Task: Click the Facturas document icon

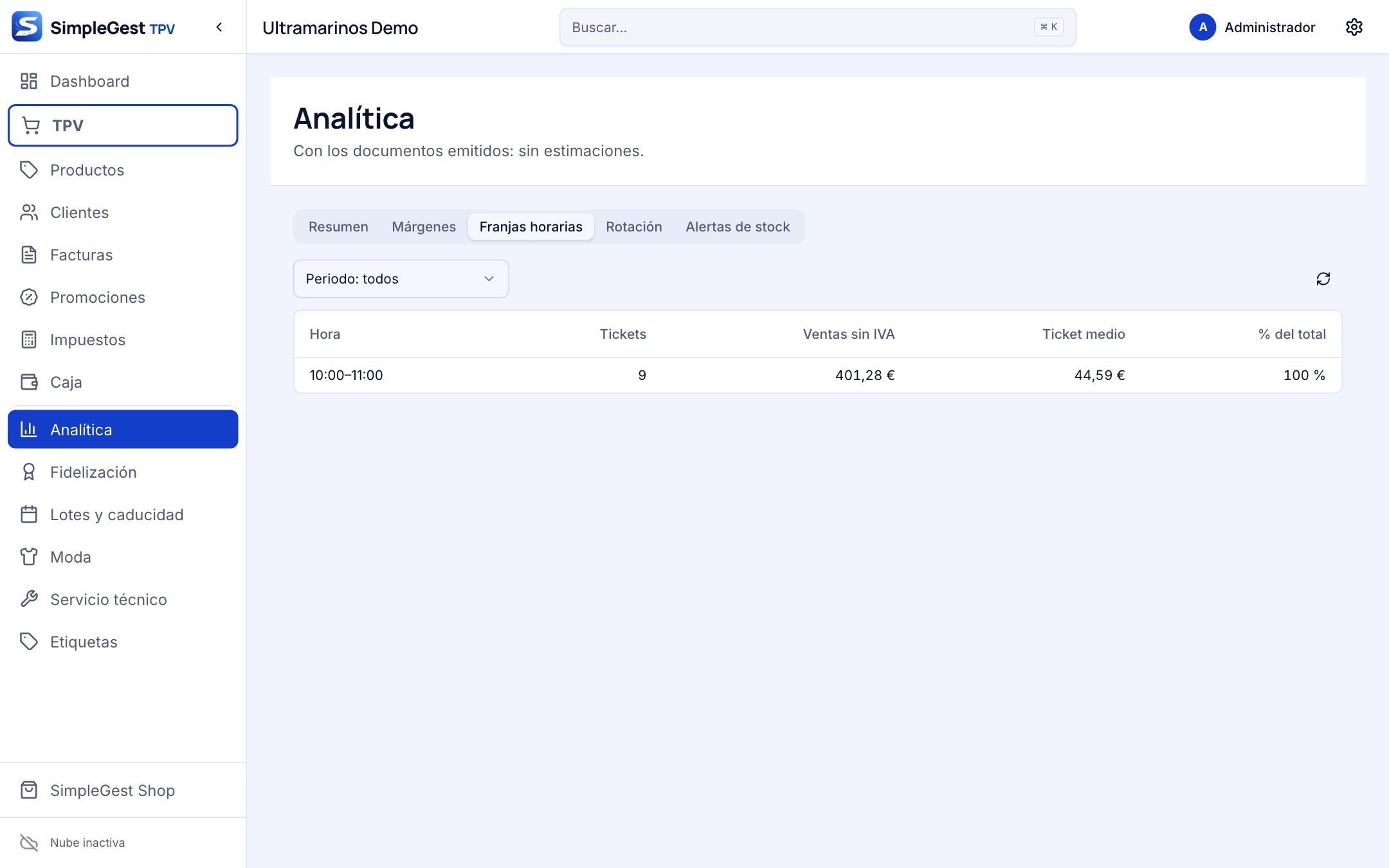Action: coord(29,255)
